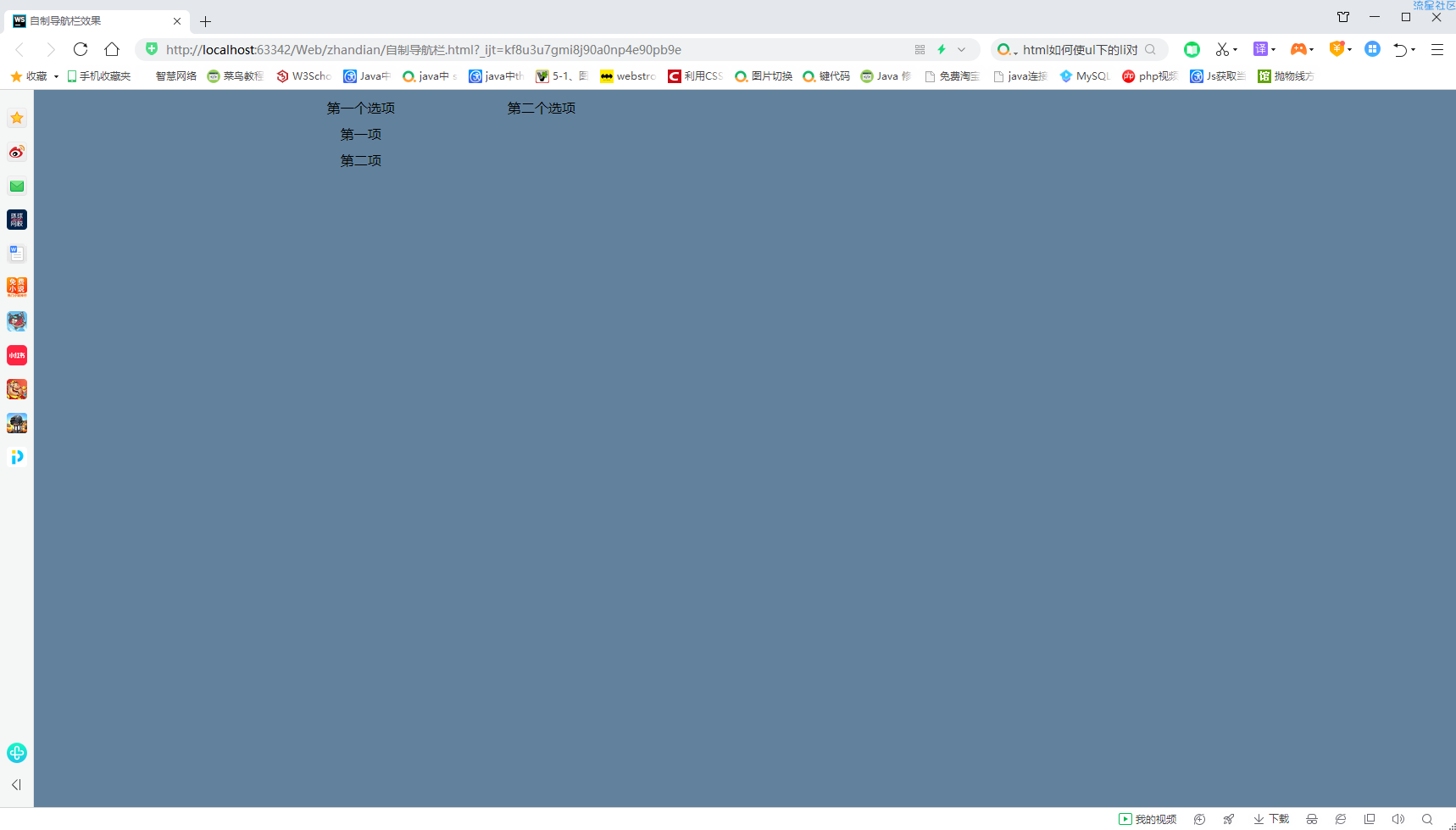This screenshot has height=830, width=1456.
Task: Open the orange wallet shield icon
Action: (1337, 48)
